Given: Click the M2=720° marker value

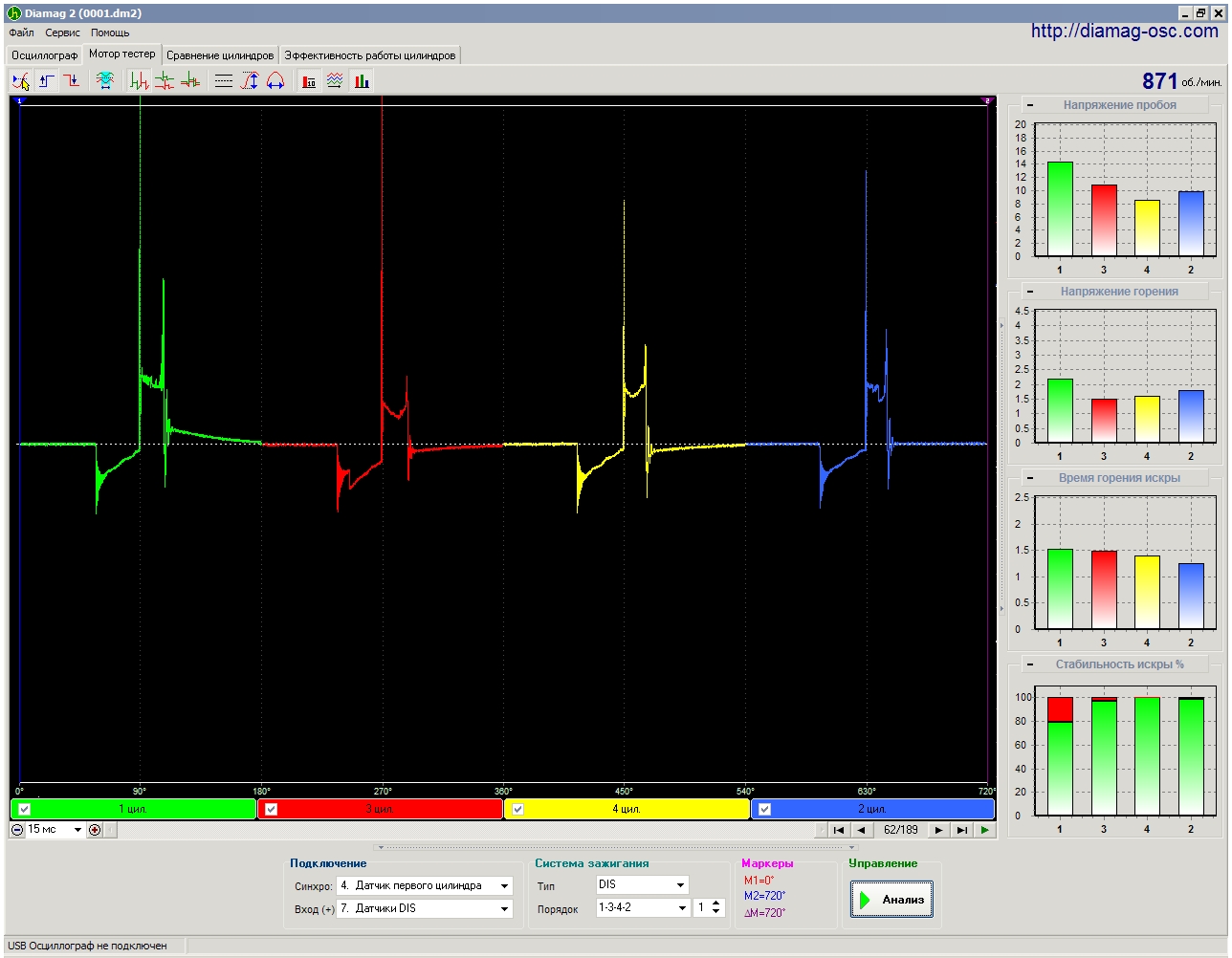Looking at the screenshot, I should tap(765, 896).
